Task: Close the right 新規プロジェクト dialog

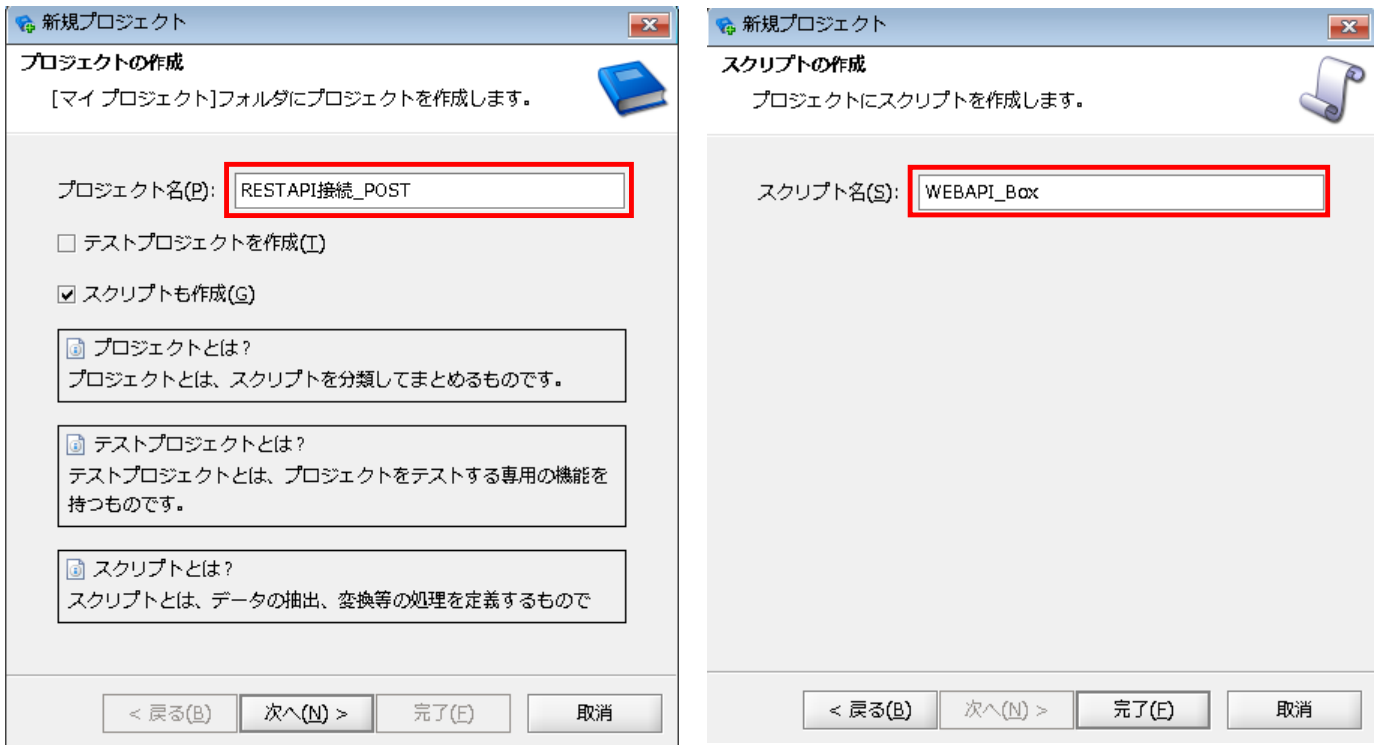Action: coord(1350,25)
